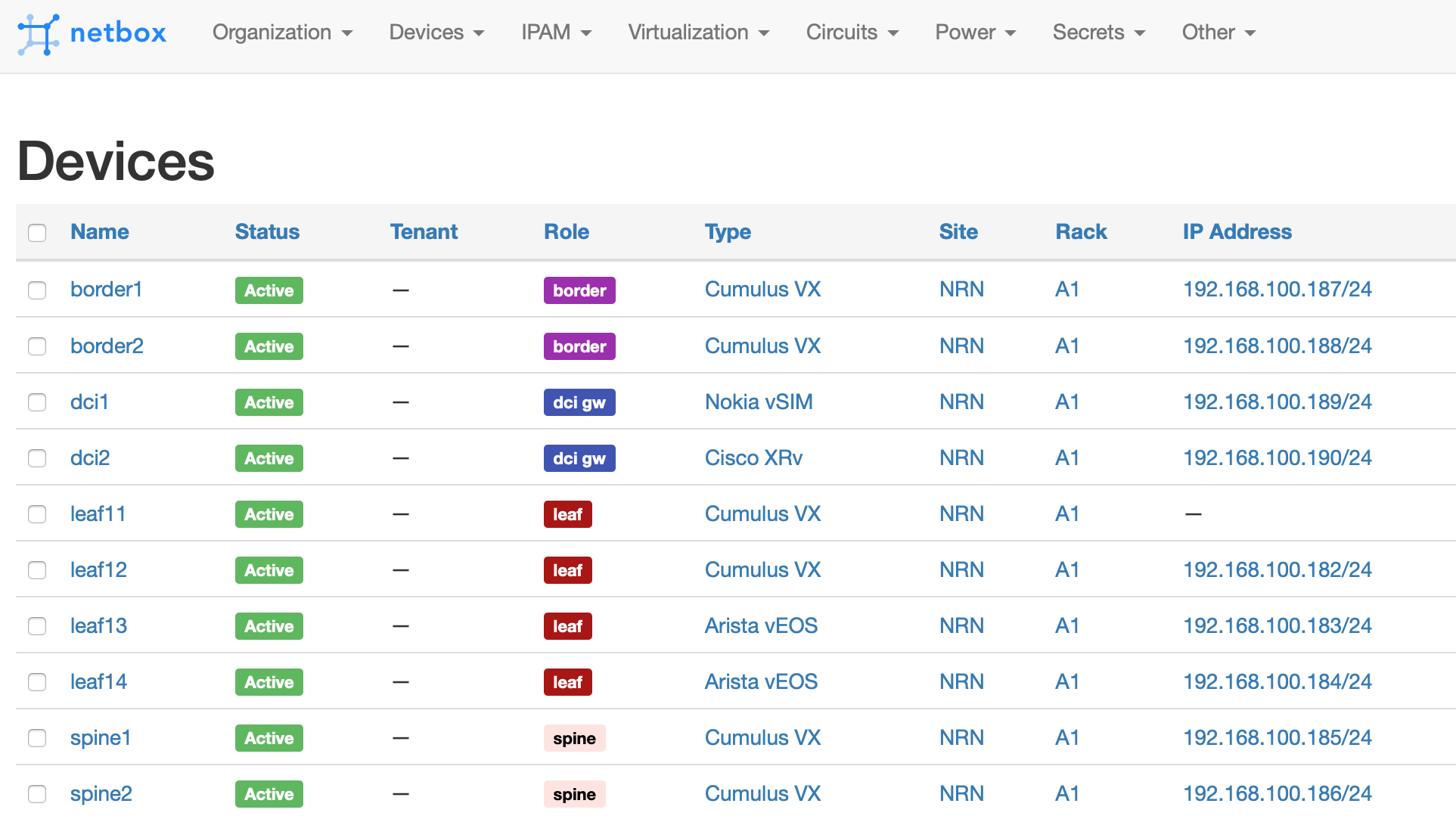View the leaf13 device
This screenshot has height=819, width=1456.
98,625
